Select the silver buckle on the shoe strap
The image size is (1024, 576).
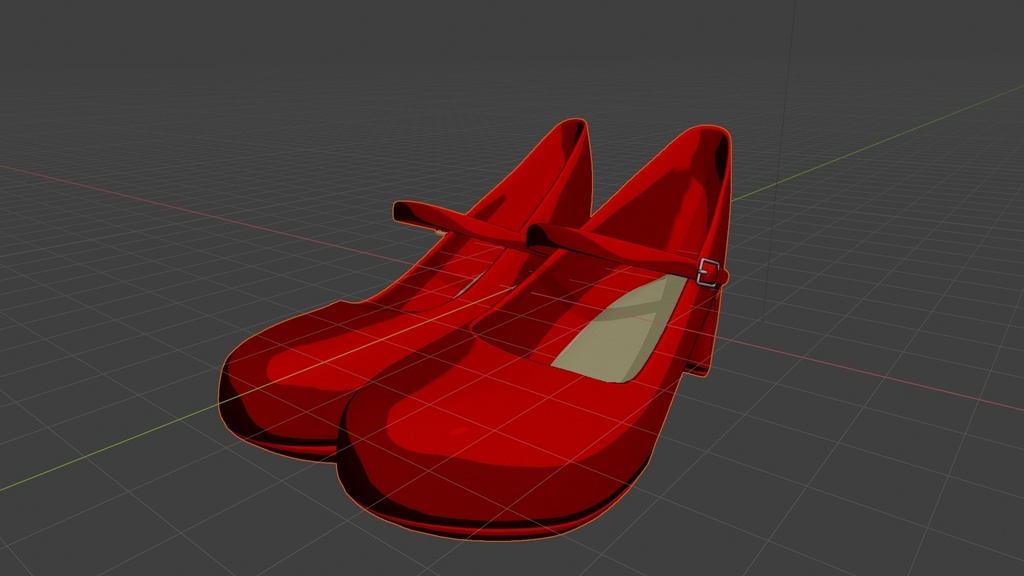coord(708,272)
